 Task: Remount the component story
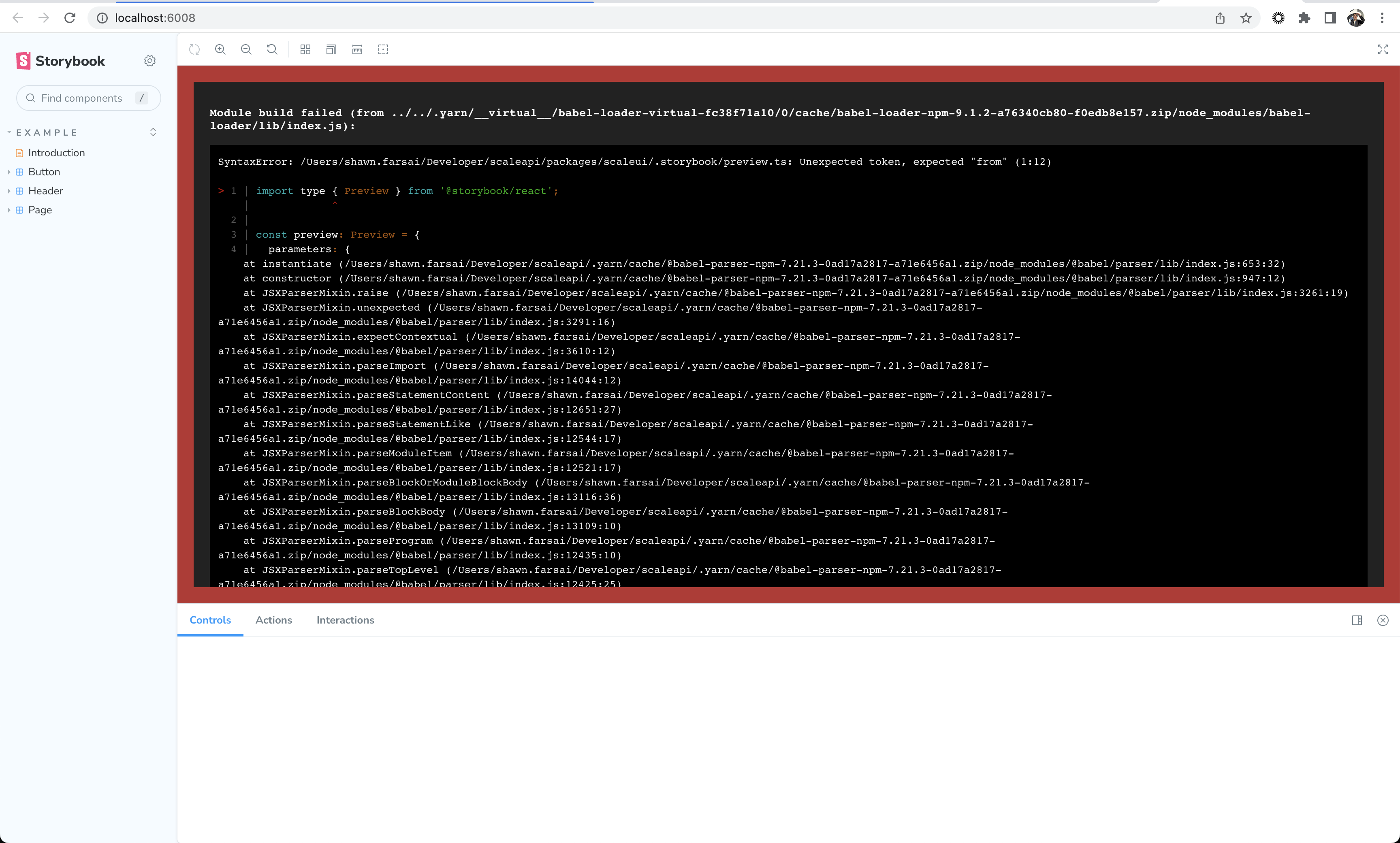click(194, 49)
